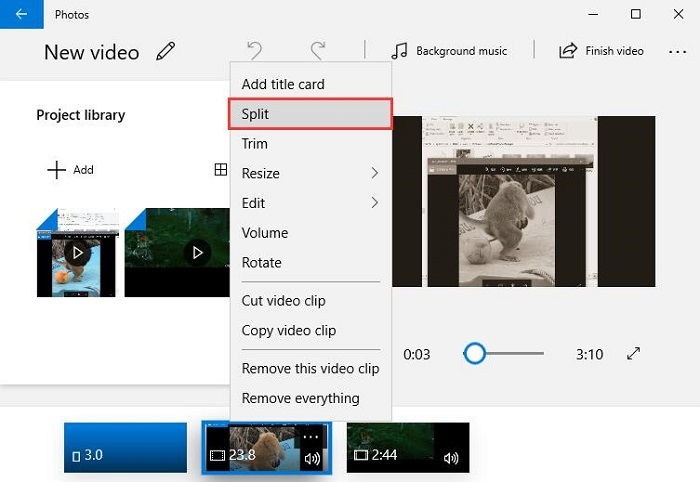Click the redo arrow icon
The width and height of the screenshot is (700, 482).
[318, 51]
